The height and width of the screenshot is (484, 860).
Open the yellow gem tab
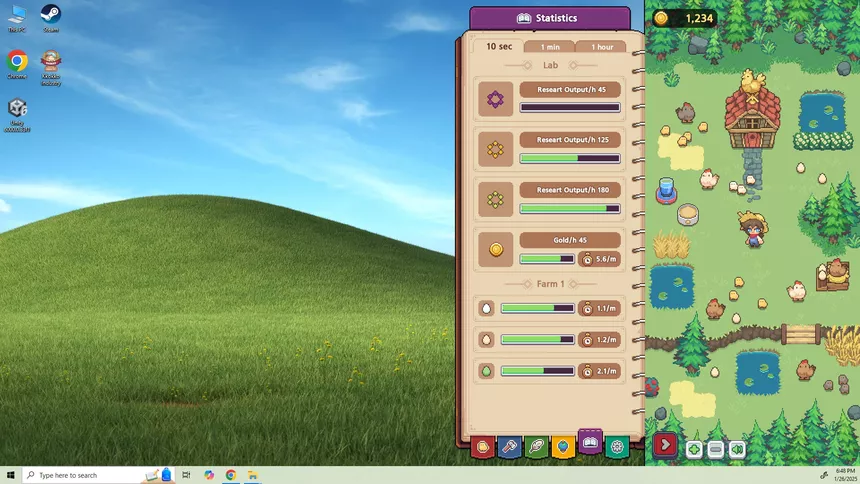[x=563, y=447]
